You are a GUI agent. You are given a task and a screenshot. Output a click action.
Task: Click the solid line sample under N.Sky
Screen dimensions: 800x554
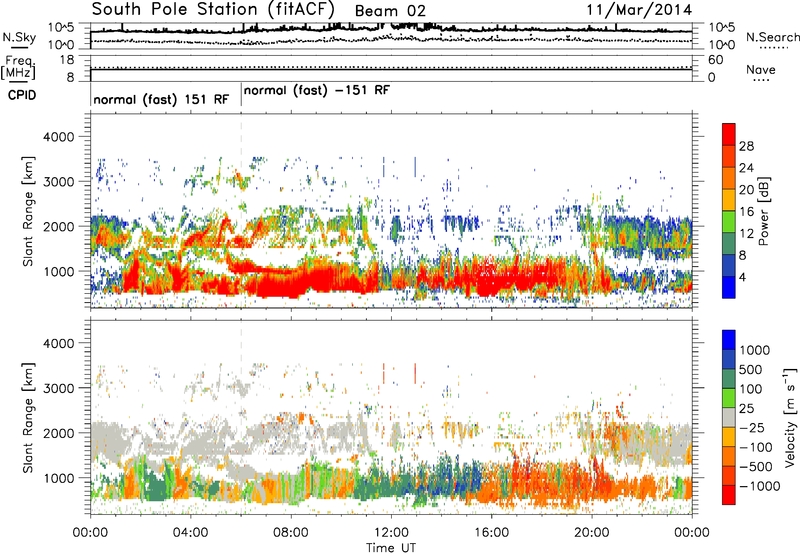(x=19, y=48)
